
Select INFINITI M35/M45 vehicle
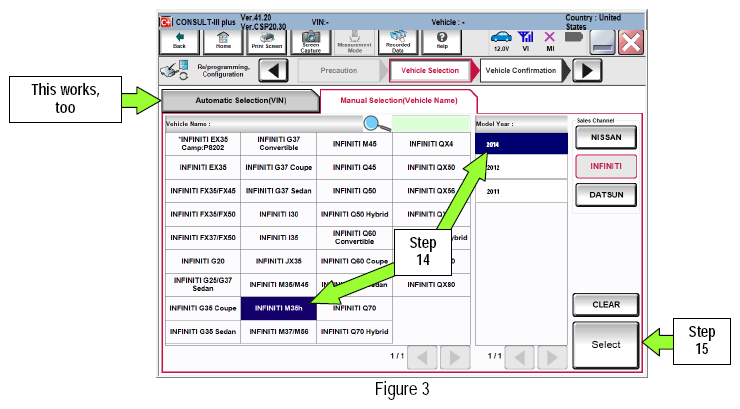[278, 284]
